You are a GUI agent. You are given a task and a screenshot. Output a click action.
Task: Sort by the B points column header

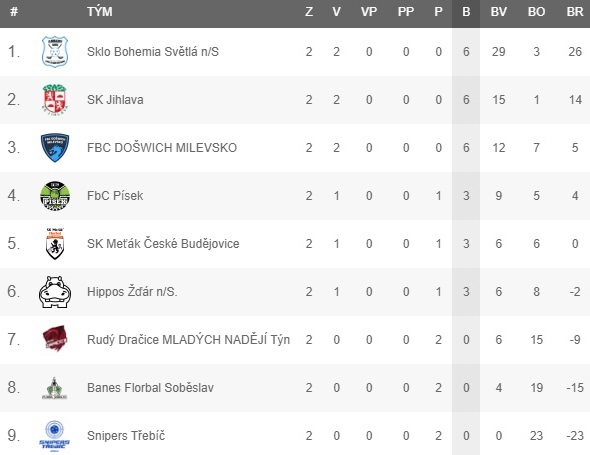point(466,12)
